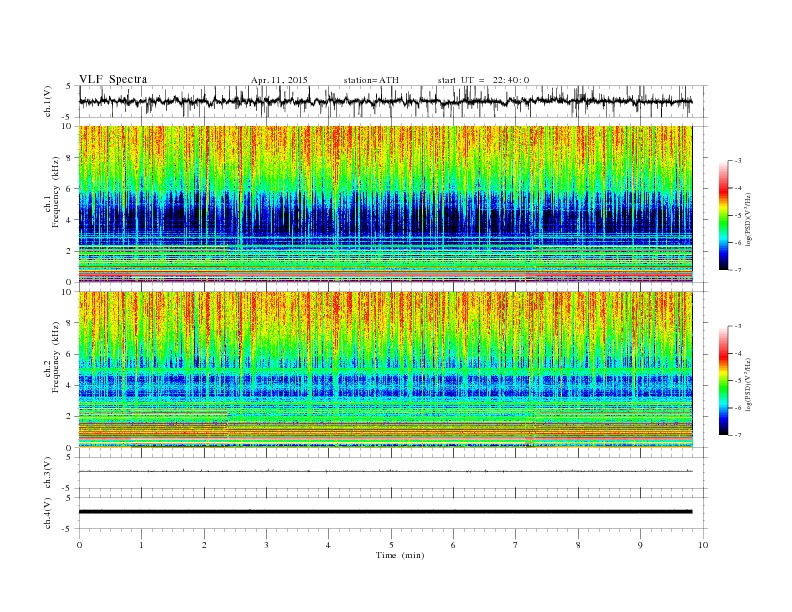
Task: Click the ch.1 waveform trace plot
Action: point(385,101)
